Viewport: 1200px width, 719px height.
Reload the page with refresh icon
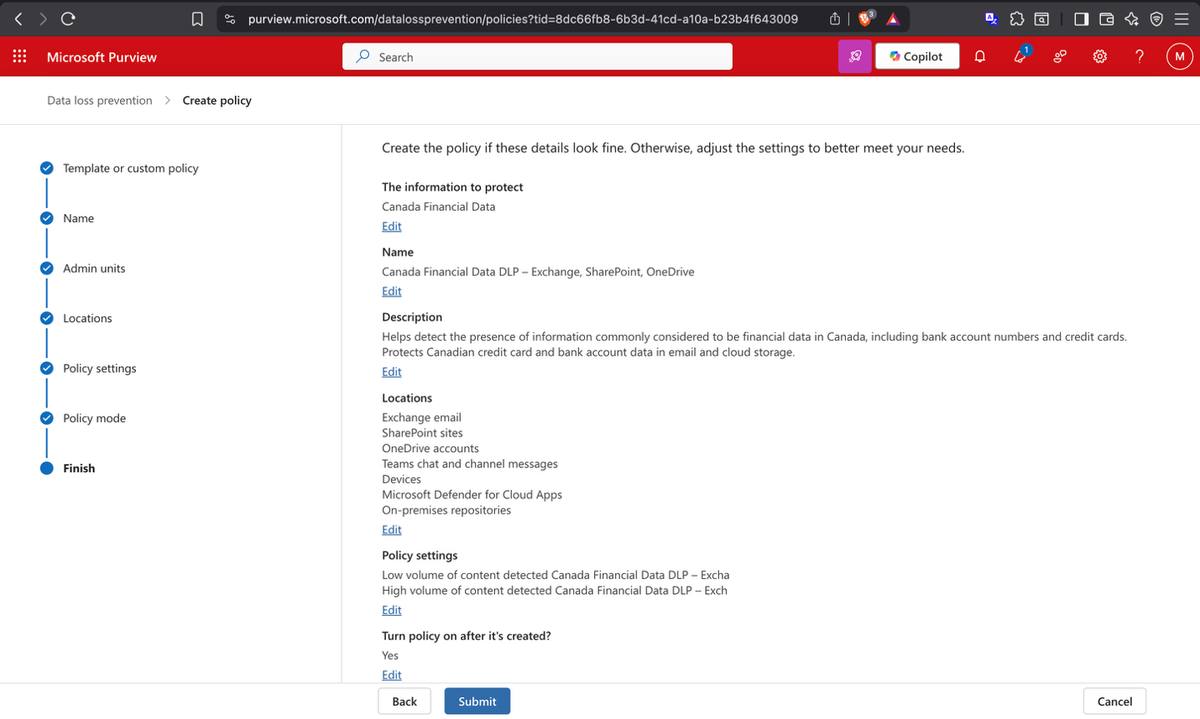point(68,18)
